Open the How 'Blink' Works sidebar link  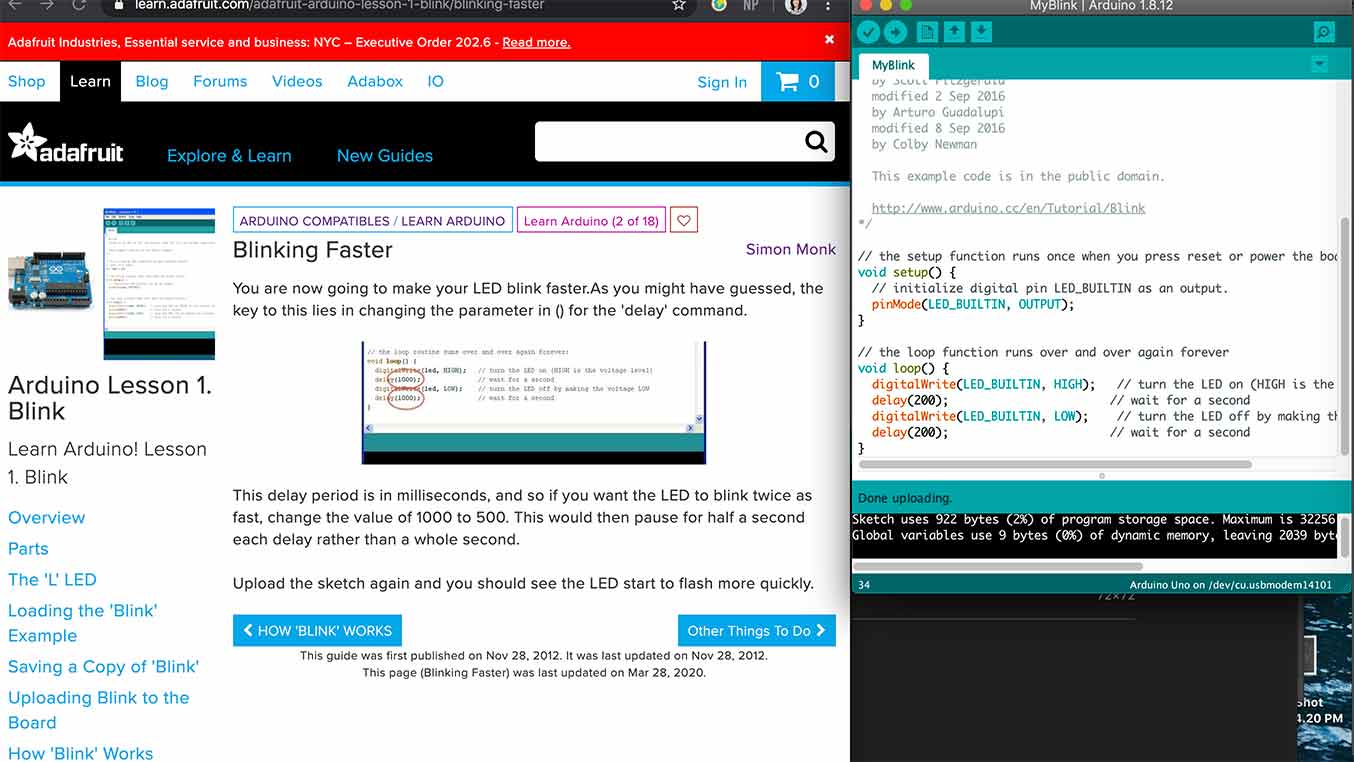(x=81, y=754)
